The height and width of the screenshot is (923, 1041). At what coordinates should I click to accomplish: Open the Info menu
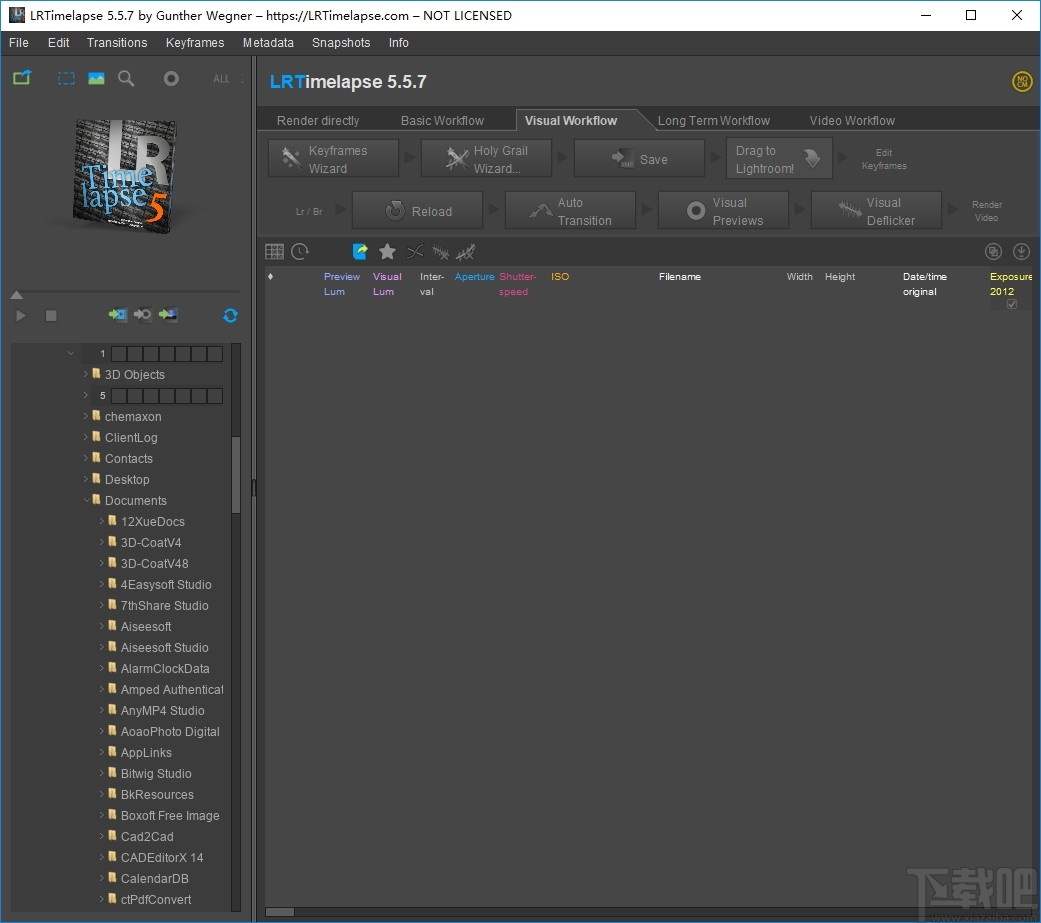pos(398,42)
